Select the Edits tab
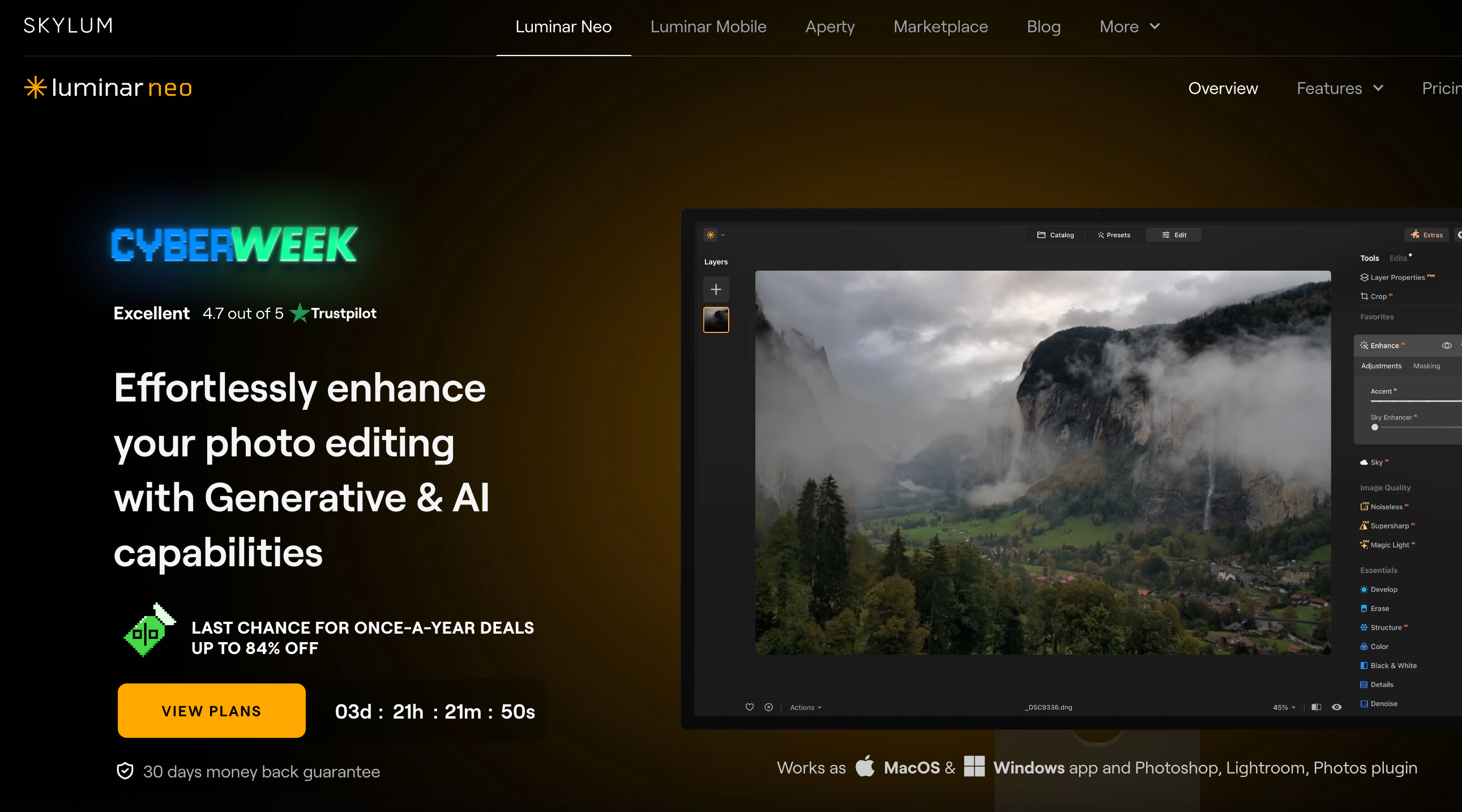 pyautogui.click(x=1398, y=258)
